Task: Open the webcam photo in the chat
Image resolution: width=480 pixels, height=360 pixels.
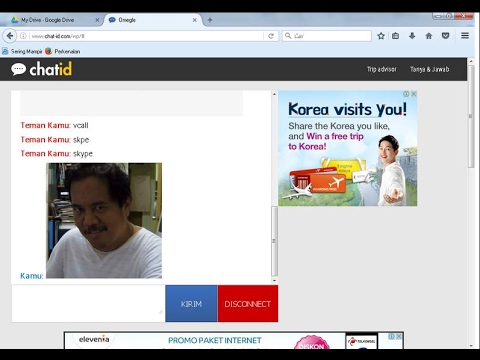Action: pos(104,220)
